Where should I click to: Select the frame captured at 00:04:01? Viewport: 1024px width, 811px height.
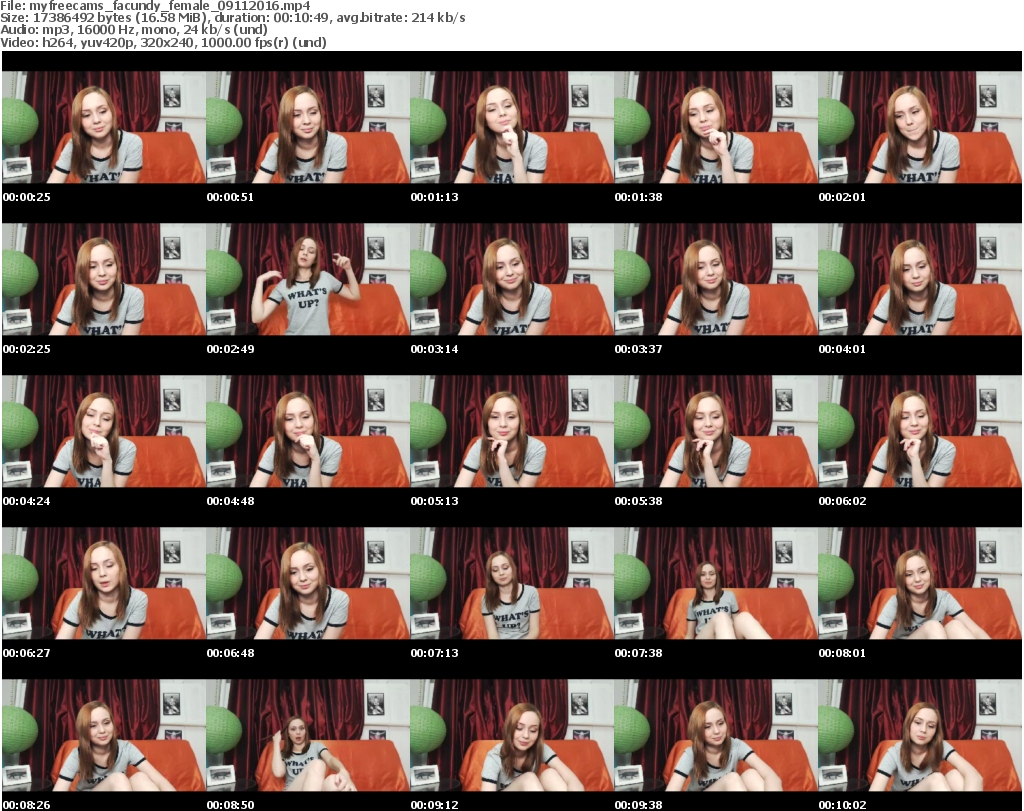(920, 279)
